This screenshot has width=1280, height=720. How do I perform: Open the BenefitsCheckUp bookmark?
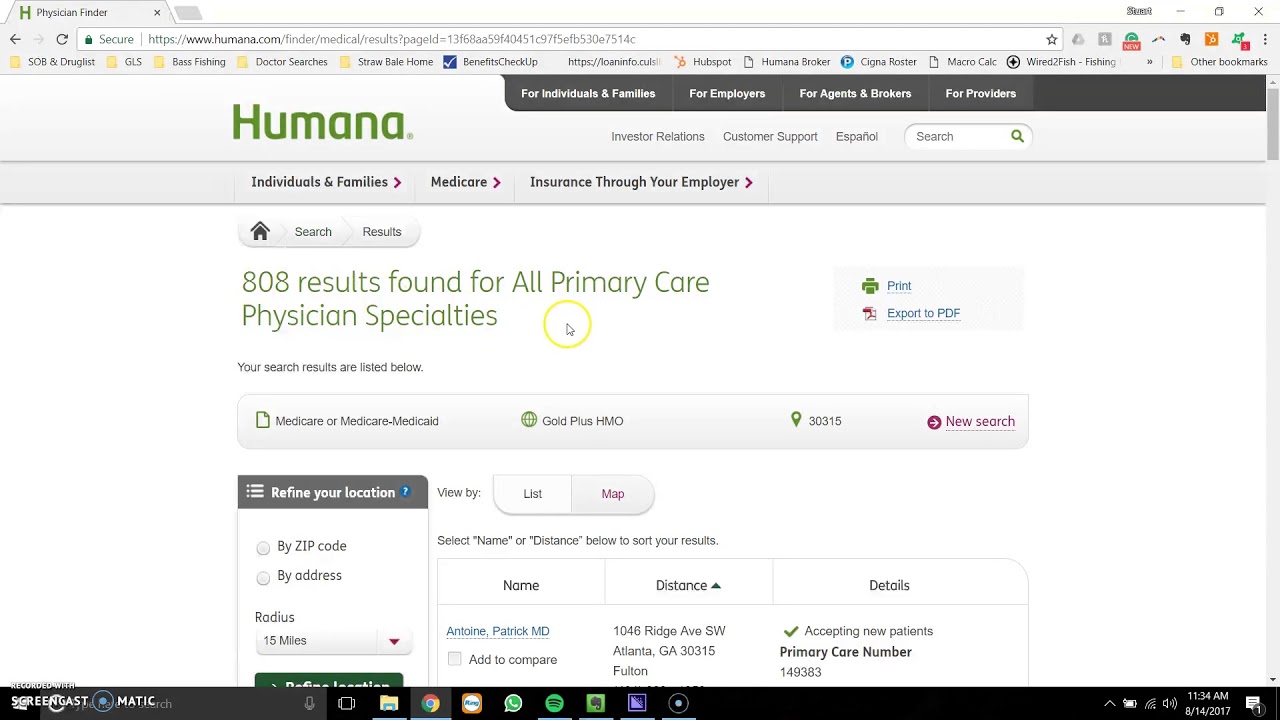(490, 62)
